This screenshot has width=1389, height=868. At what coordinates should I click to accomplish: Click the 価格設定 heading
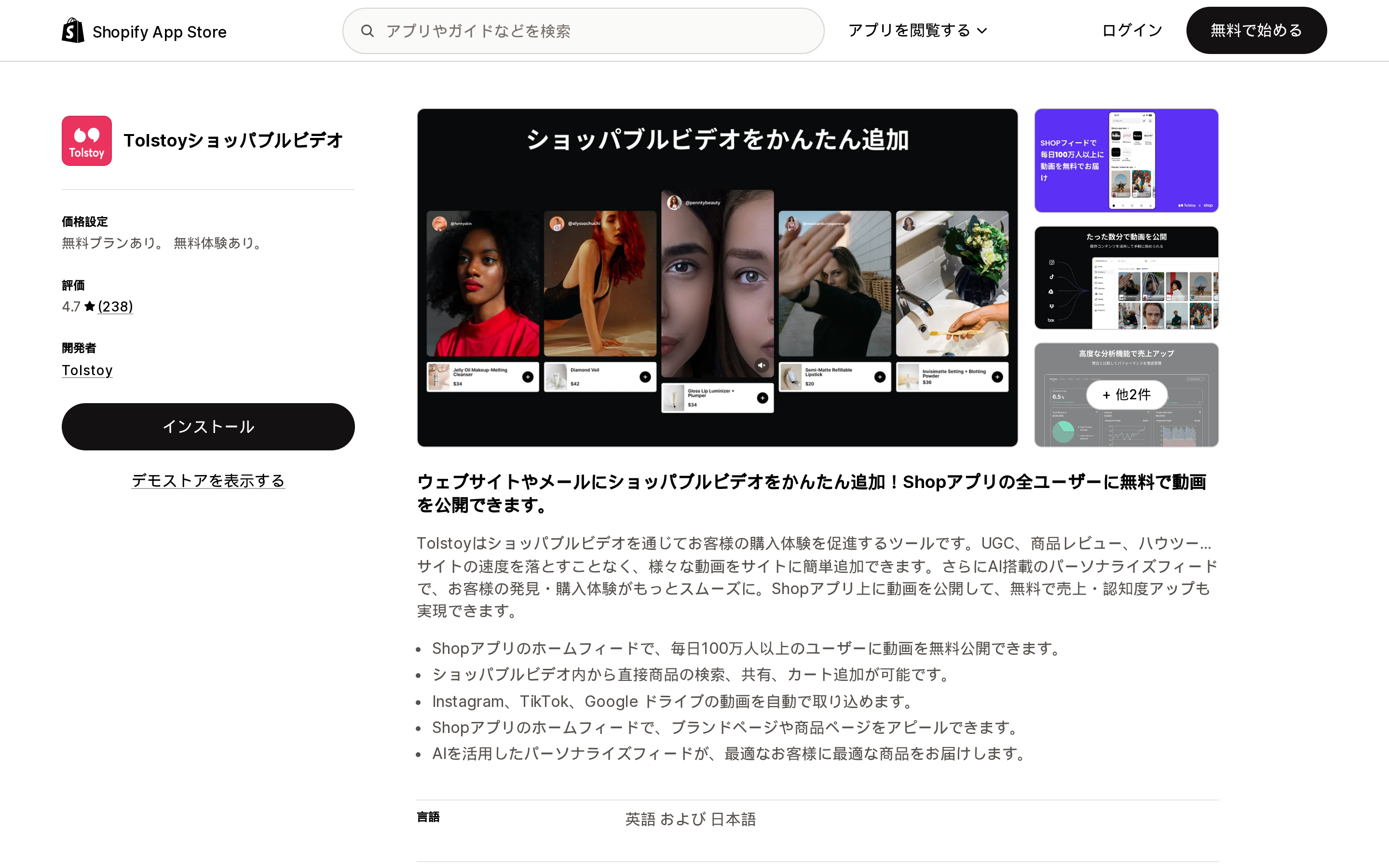click(85, 222)
